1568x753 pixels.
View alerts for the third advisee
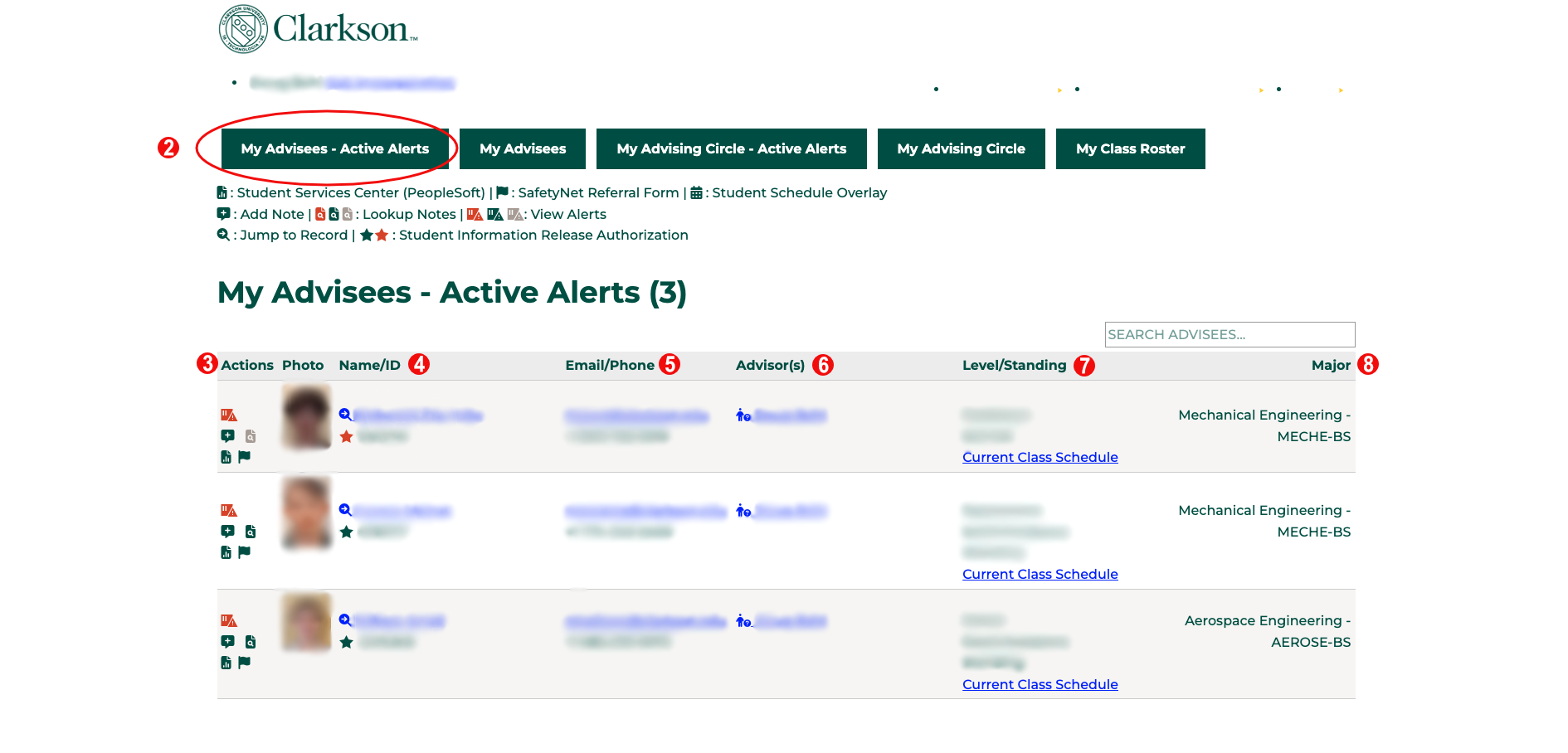click(231, 619)
